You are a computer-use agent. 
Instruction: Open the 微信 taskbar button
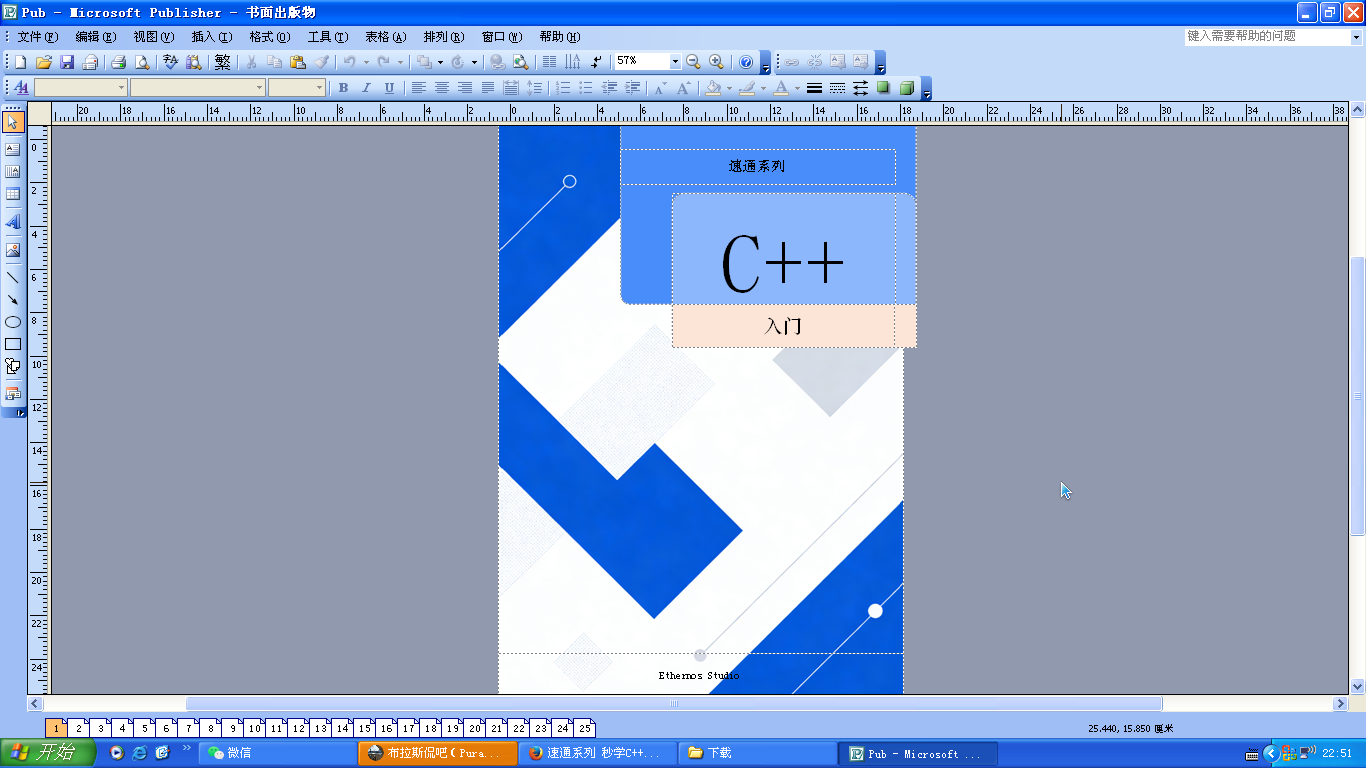[275, 753]
